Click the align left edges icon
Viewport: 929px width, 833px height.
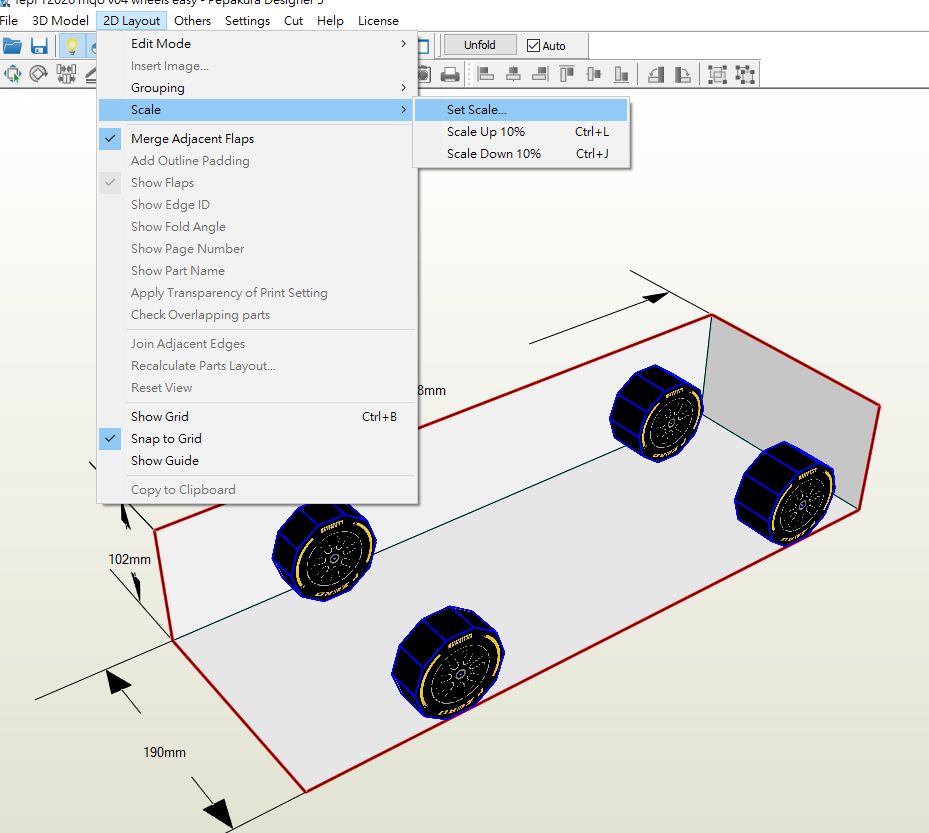click(486, 74)
